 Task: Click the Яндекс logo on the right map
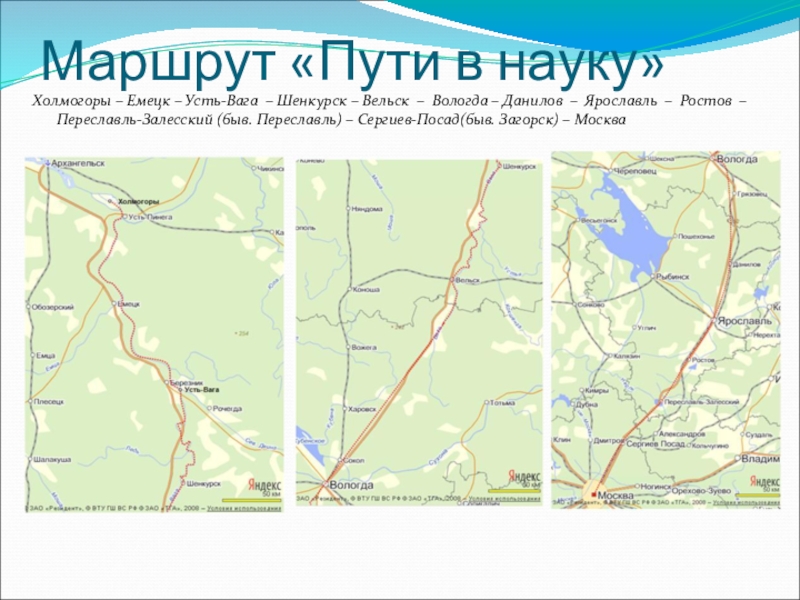[764, 481]
